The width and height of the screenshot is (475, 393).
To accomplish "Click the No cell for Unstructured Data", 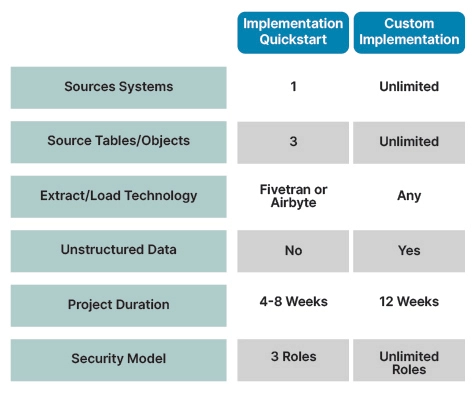I will (x=293, y=251).
